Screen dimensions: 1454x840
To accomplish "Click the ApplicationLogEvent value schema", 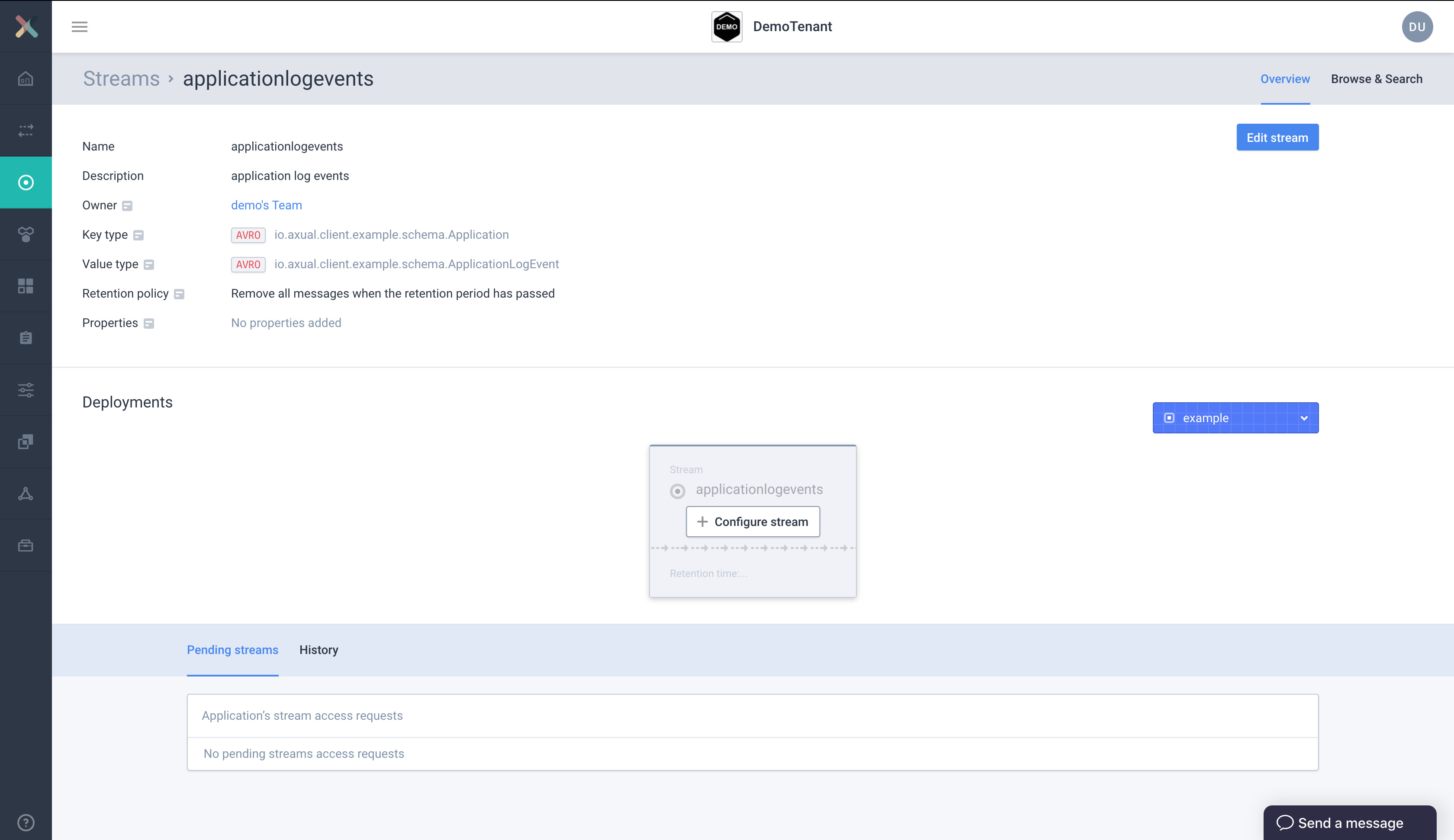I will point(417,264).
